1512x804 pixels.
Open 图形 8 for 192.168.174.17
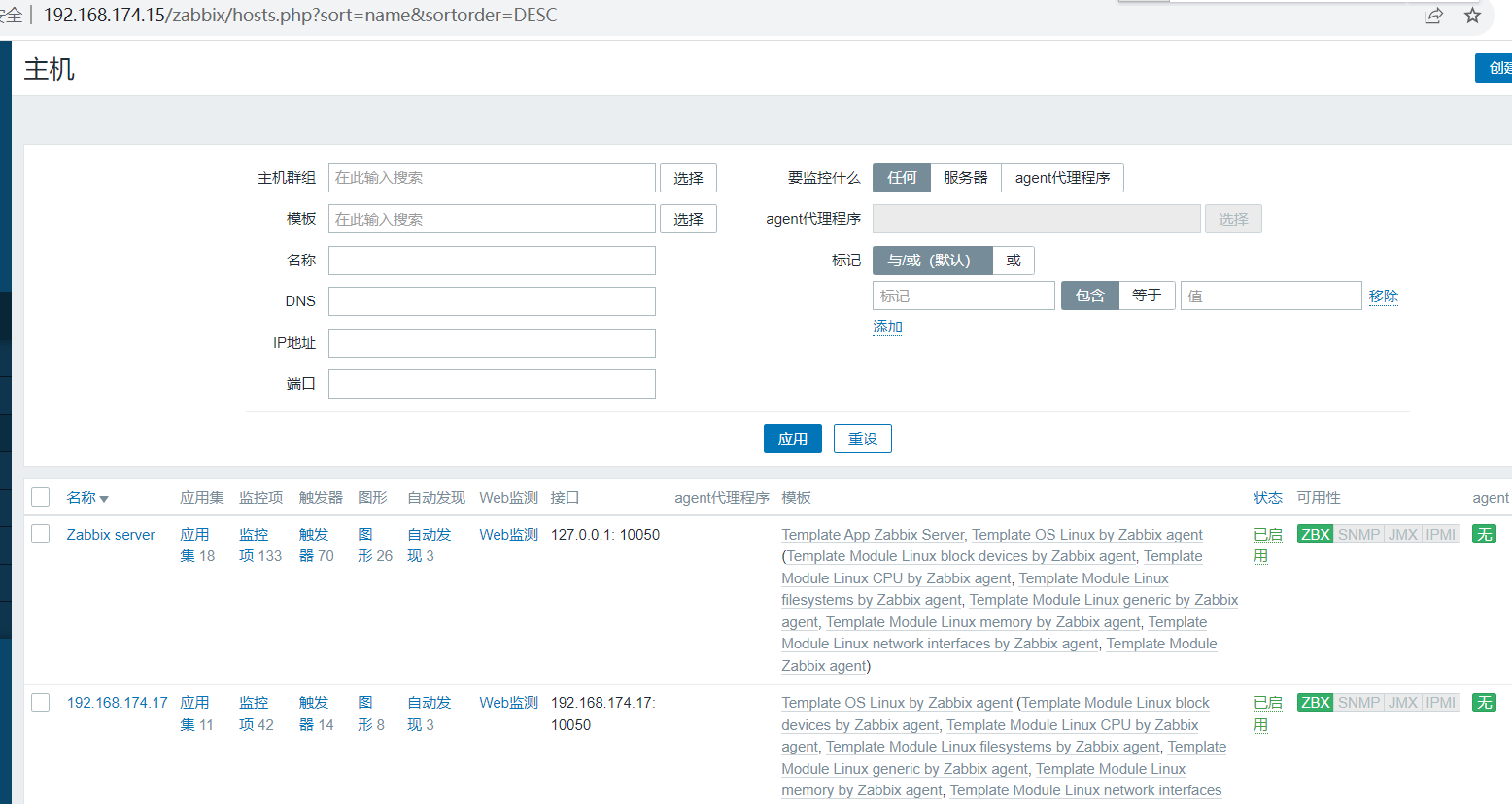coord(371,714)
